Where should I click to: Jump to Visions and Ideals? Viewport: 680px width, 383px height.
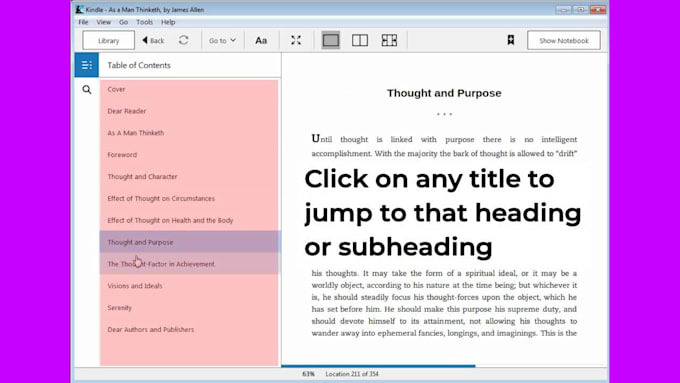click(x=135, y=286)
